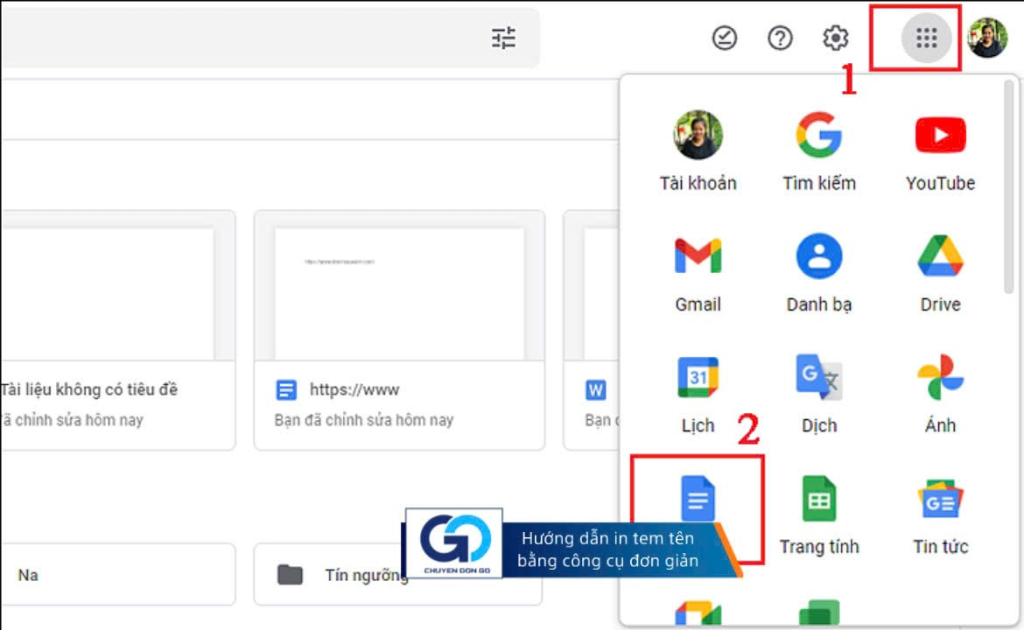
Task: Open Tài khoản in the apps panel
Action: (697, 151)
